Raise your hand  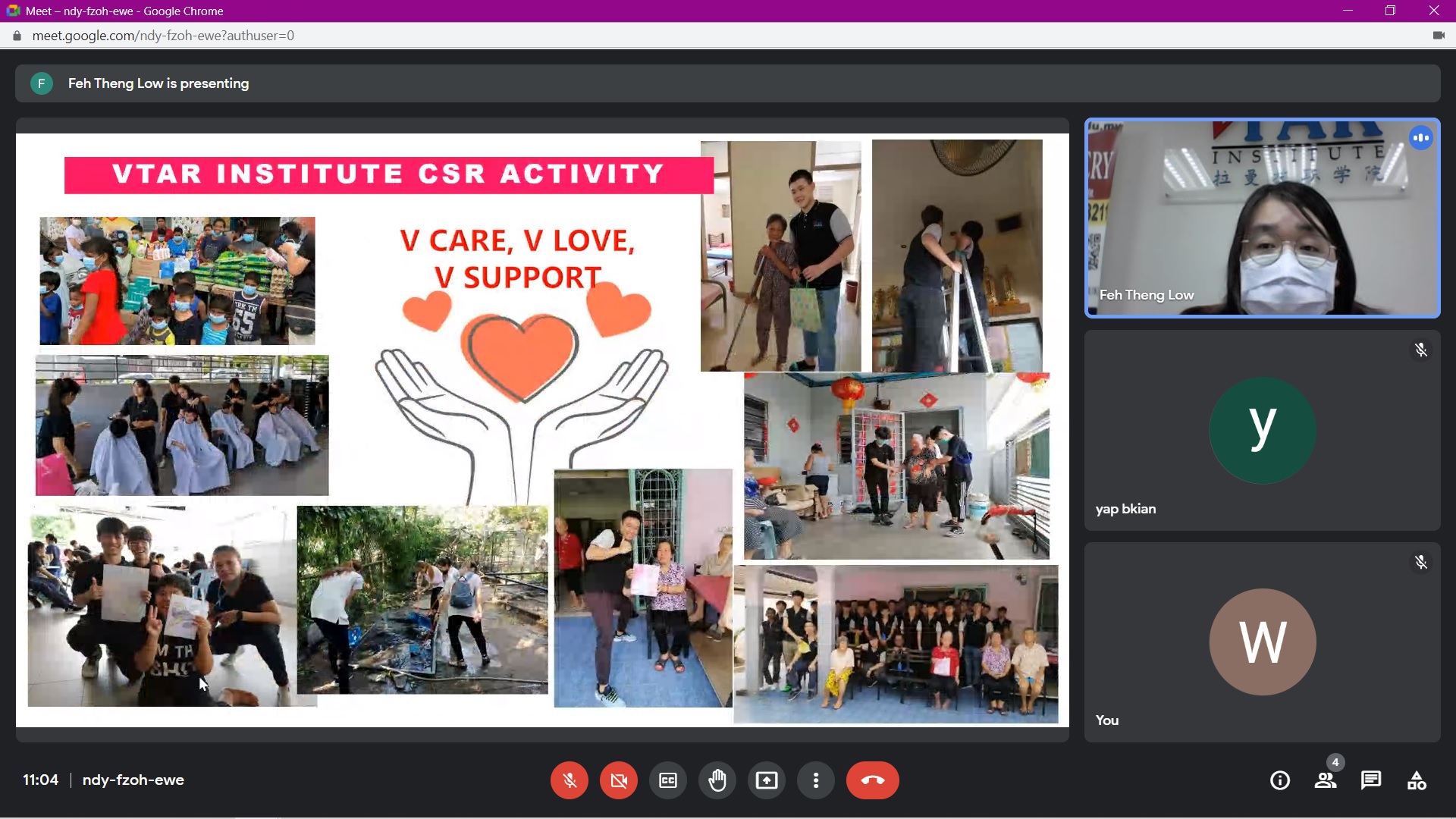(x=717, y=780)
